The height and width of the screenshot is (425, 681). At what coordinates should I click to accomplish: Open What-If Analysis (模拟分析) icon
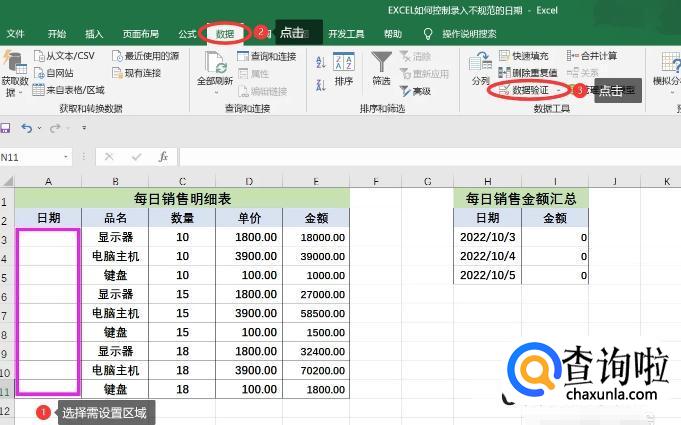tap(670, 62)
